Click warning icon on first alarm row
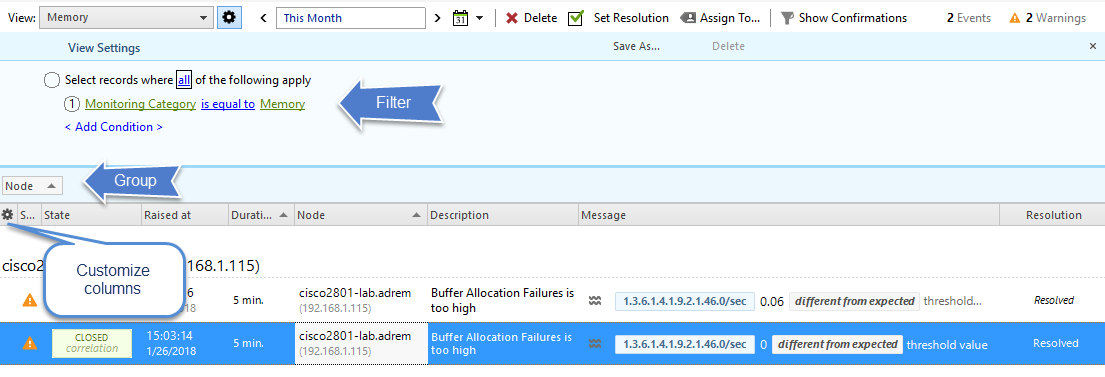 pos(30,300)
